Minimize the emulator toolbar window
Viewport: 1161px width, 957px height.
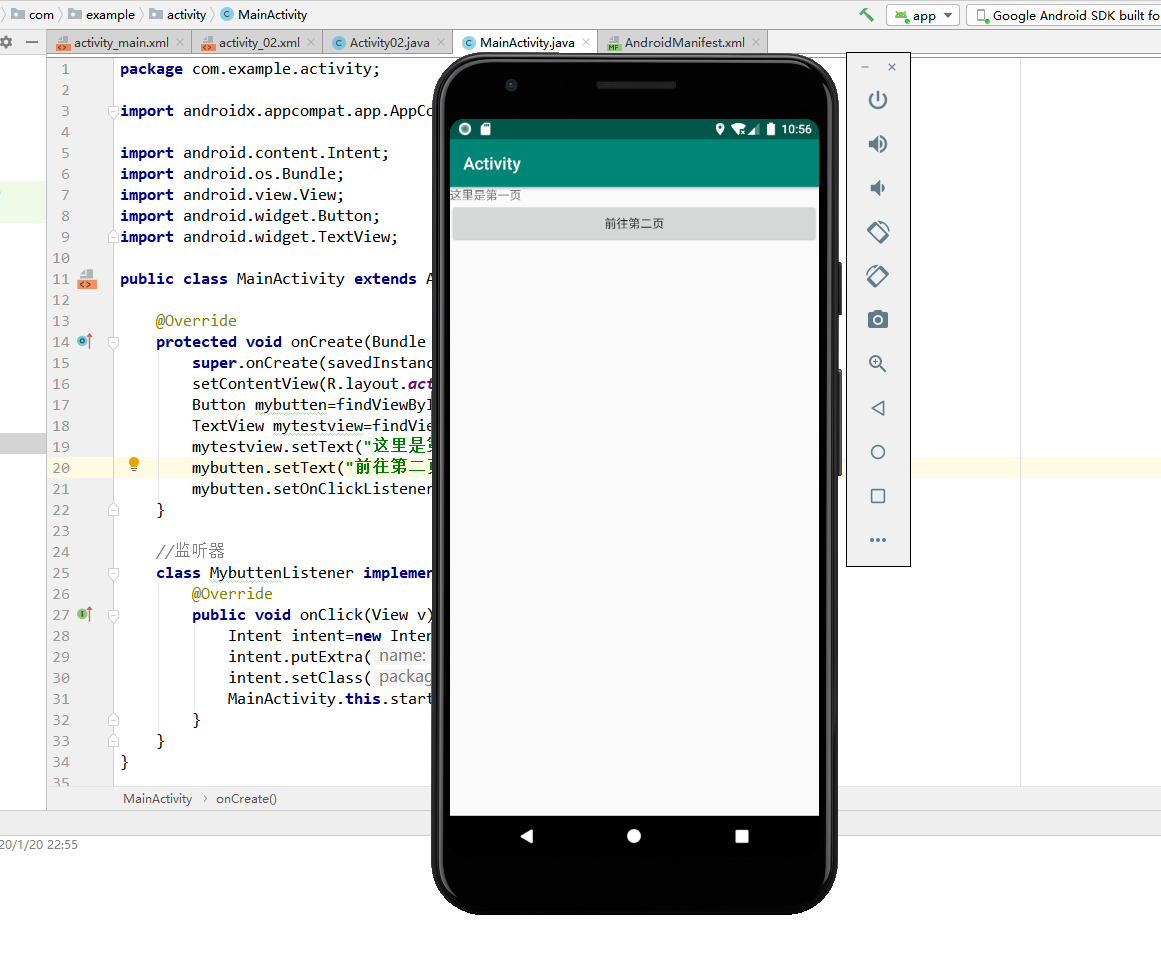tap(865, 67)
